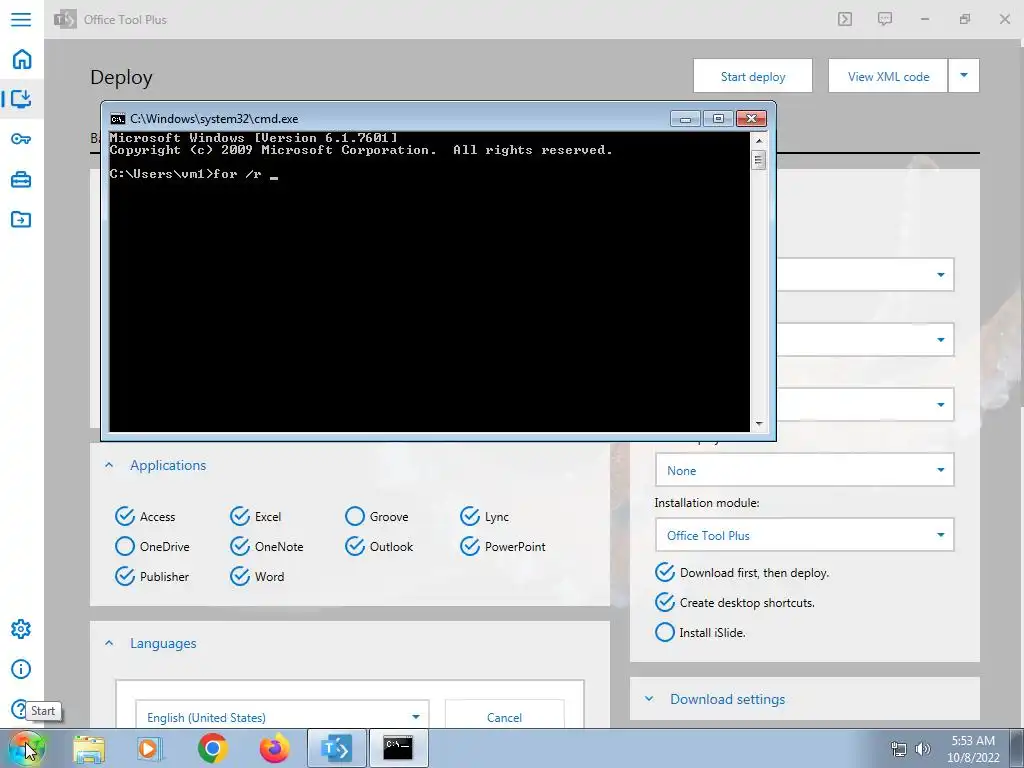Switch to Office Tool Plus taskbar button
The image size is (1024, 768).
(336, 748)
